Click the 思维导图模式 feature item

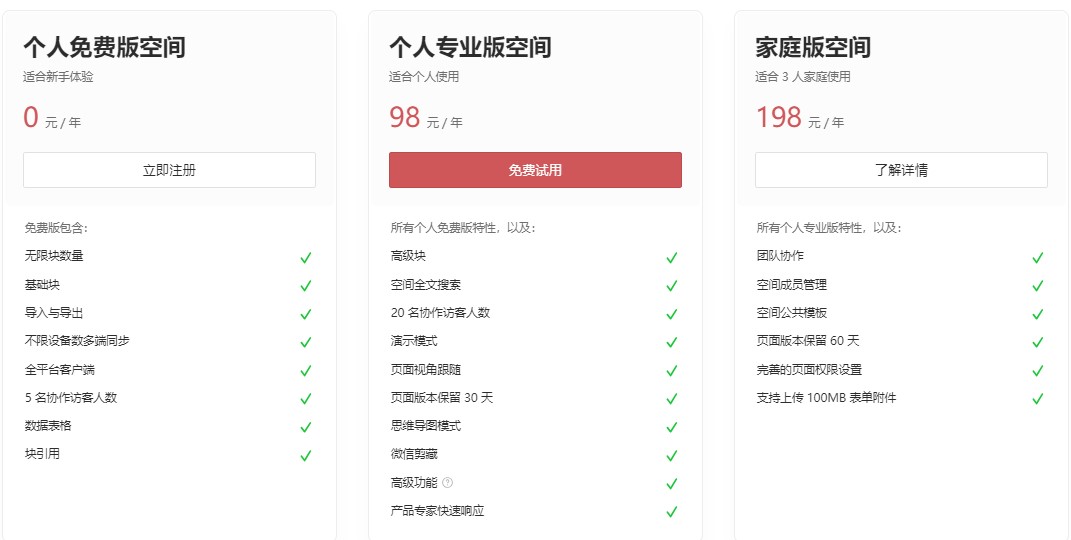tap(426, 425)
